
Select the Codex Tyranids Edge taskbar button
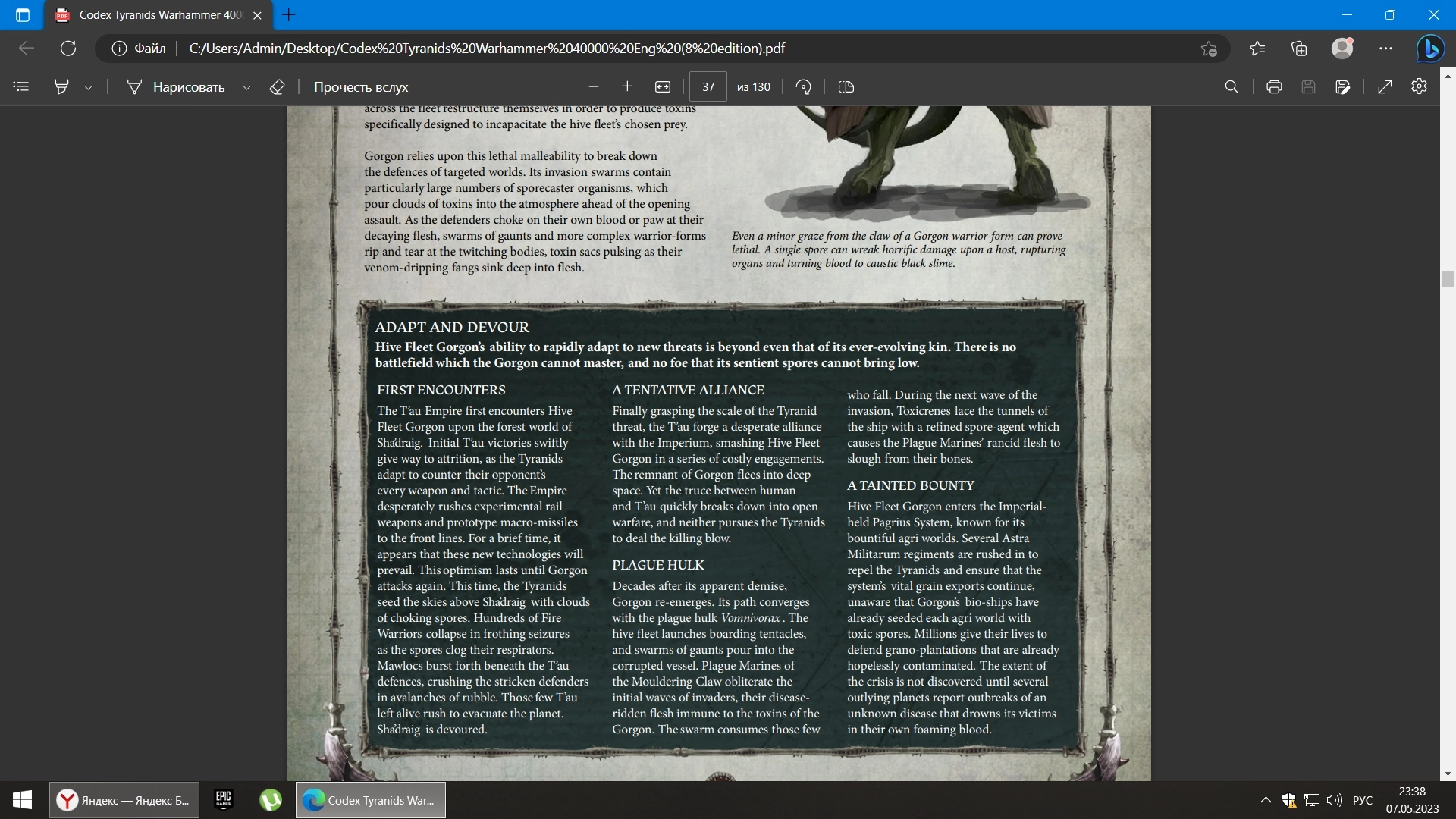371,800
